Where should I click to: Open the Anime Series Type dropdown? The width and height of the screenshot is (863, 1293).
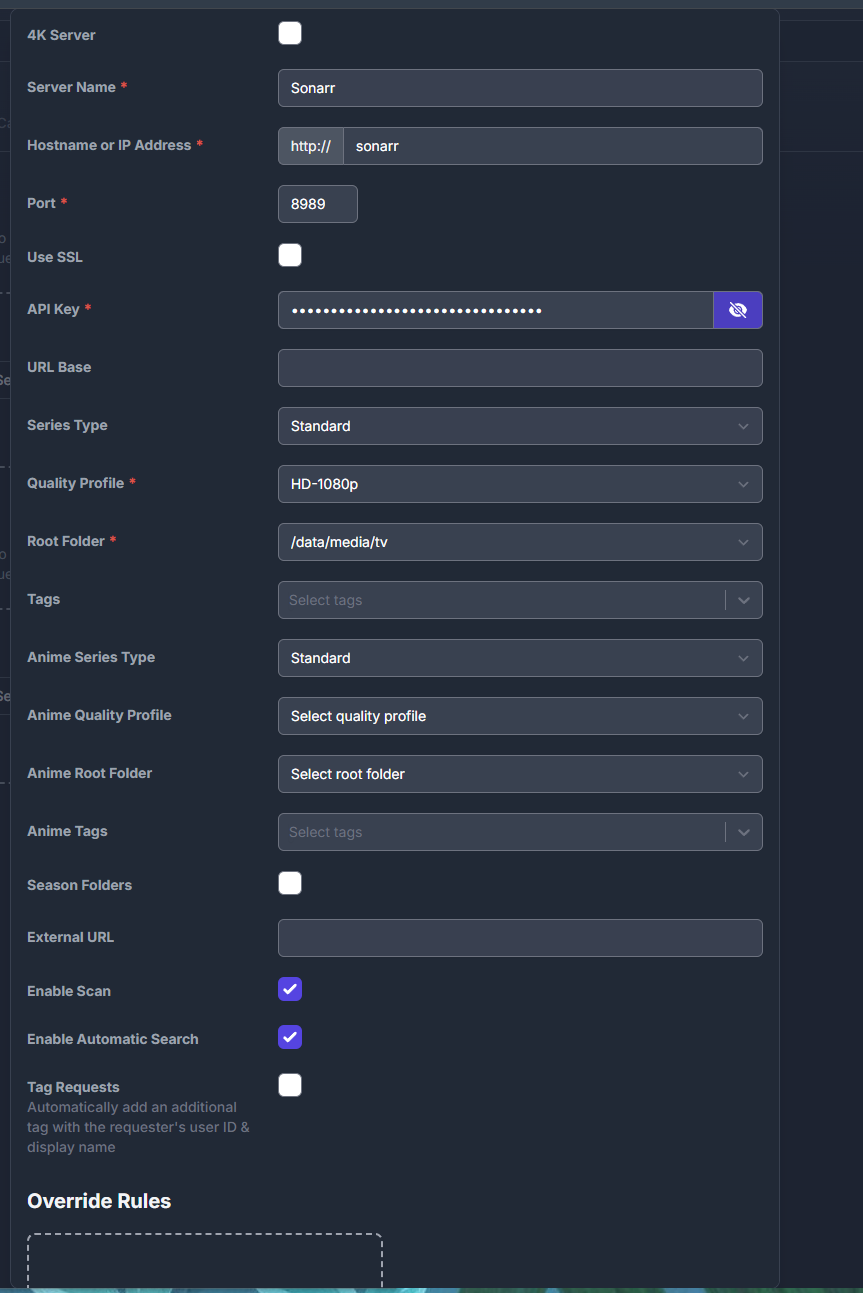520,658
